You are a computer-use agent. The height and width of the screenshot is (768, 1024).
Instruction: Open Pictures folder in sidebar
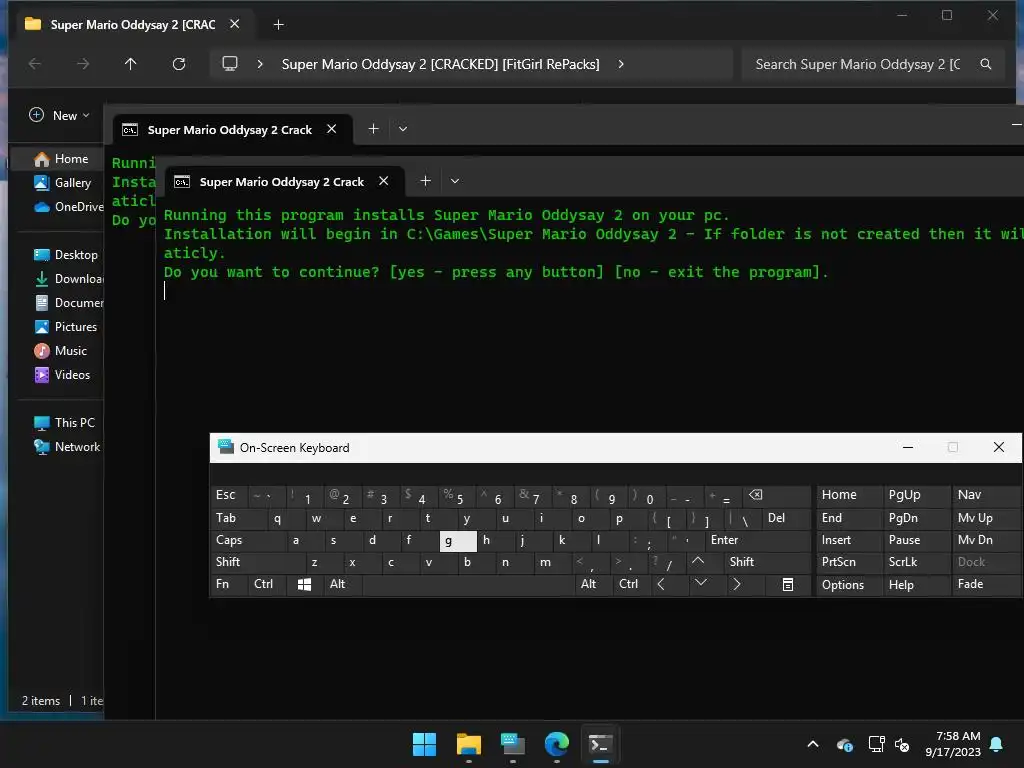click(65, 327)
